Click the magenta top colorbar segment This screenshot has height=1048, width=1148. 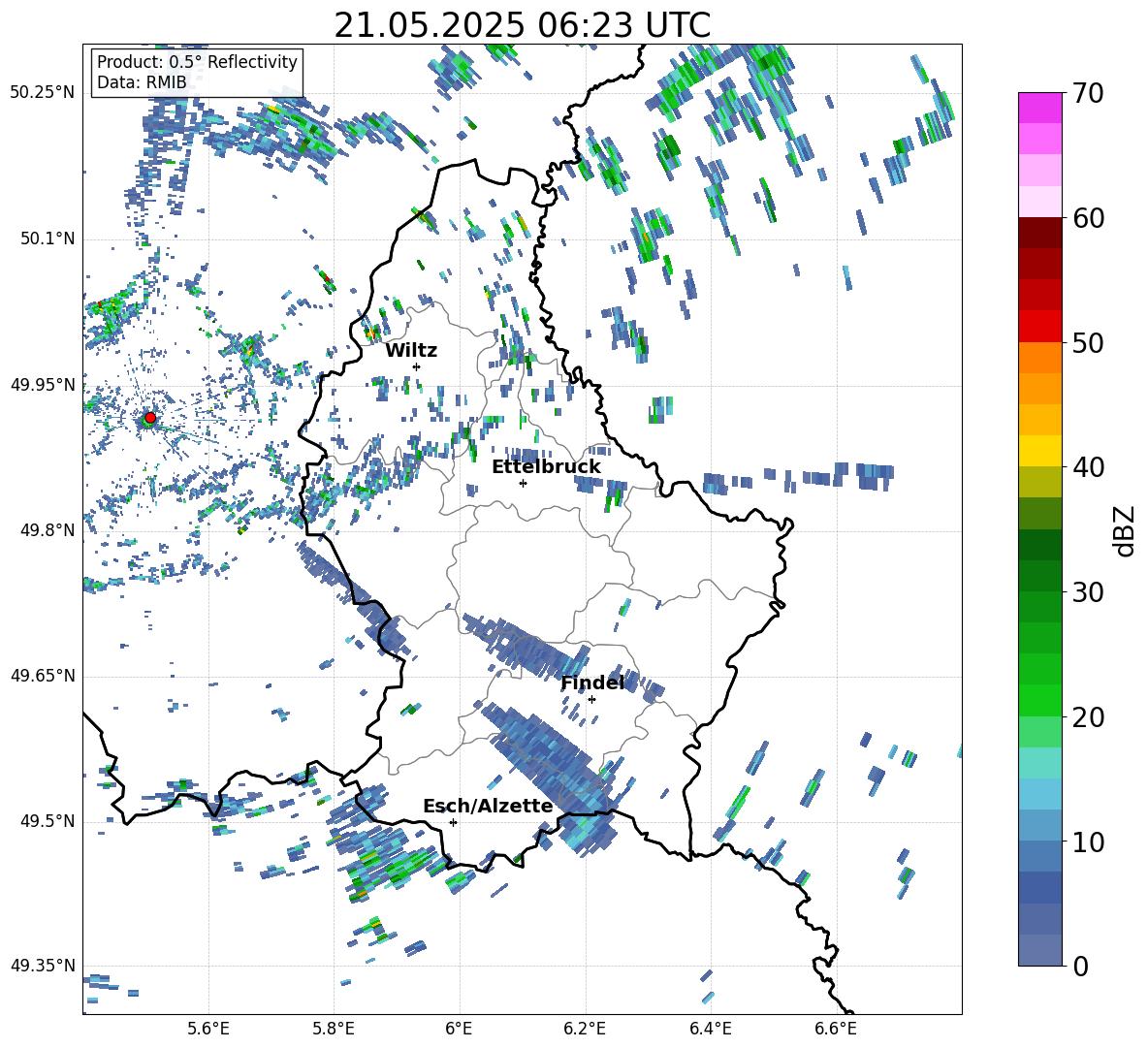click(x=1039, y=108)
